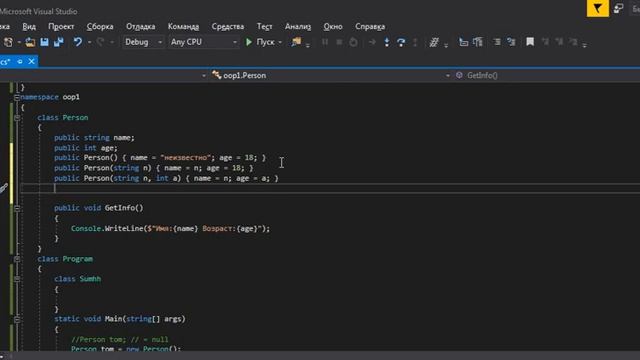The width and height of the screenshot is (640, 360).
Task: Click the Step Over icon
Action: (x=401, y=42)
